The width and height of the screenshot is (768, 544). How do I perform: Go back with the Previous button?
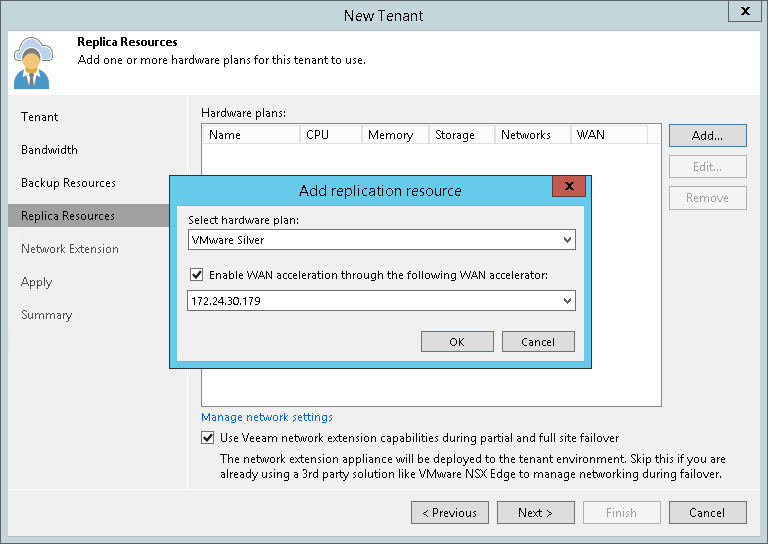(x=449, y=513)
